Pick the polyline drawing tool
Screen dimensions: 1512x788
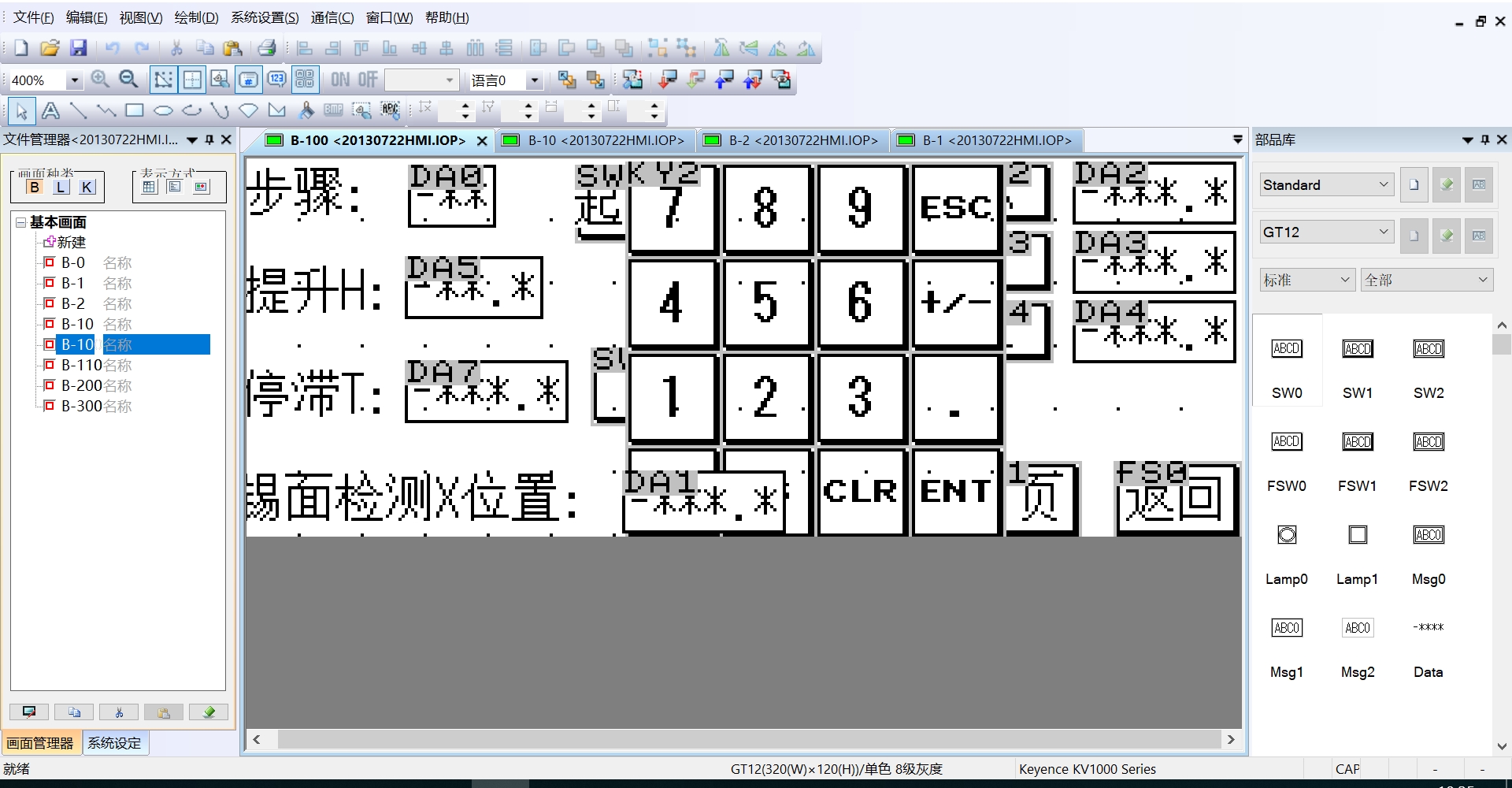106,111
